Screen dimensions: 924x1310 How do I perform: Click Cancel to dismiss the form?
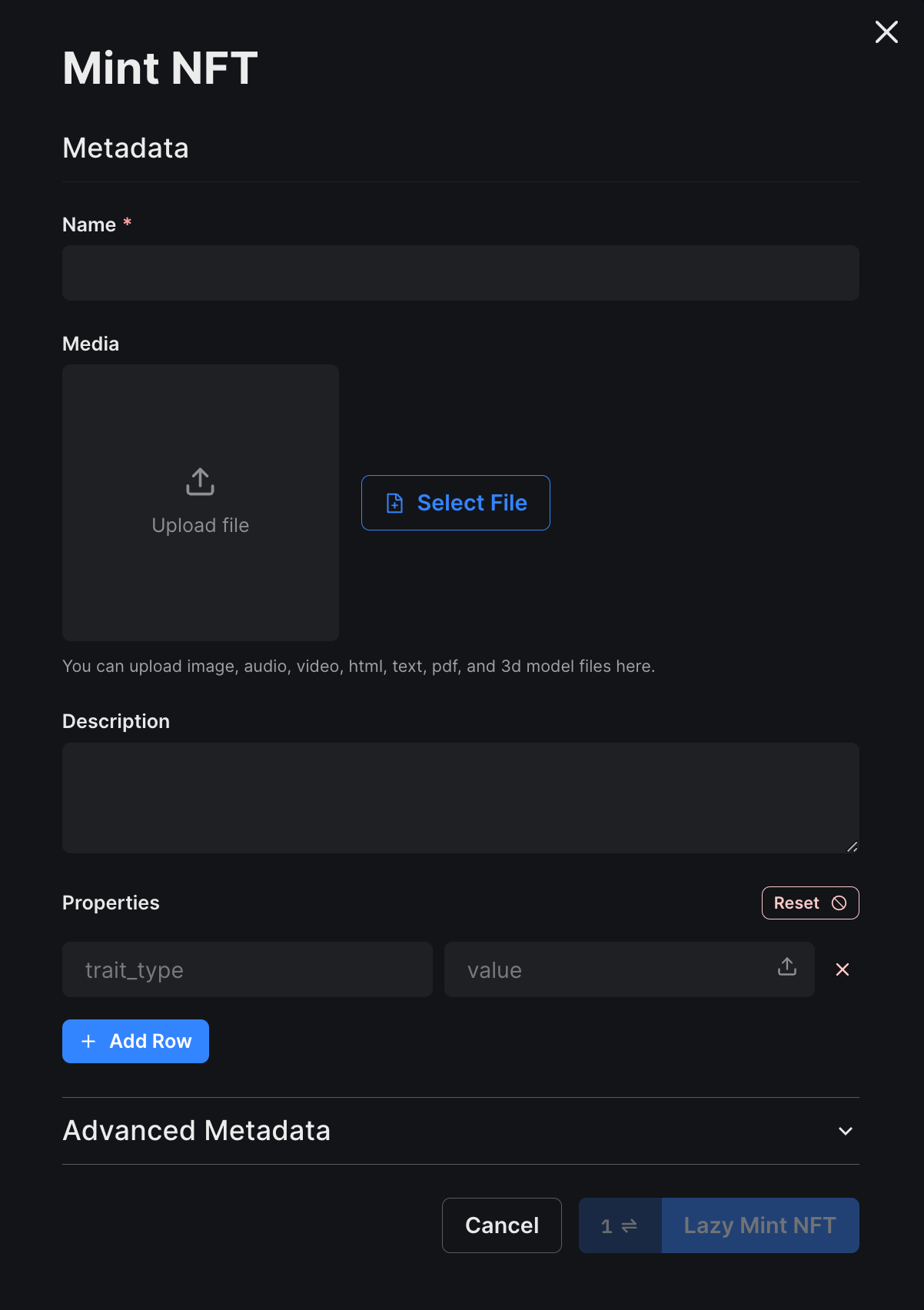tap(501, 1225)
